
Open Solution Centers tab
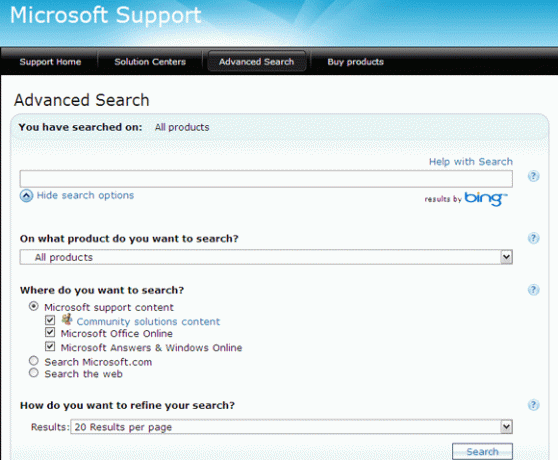(150, 62)
